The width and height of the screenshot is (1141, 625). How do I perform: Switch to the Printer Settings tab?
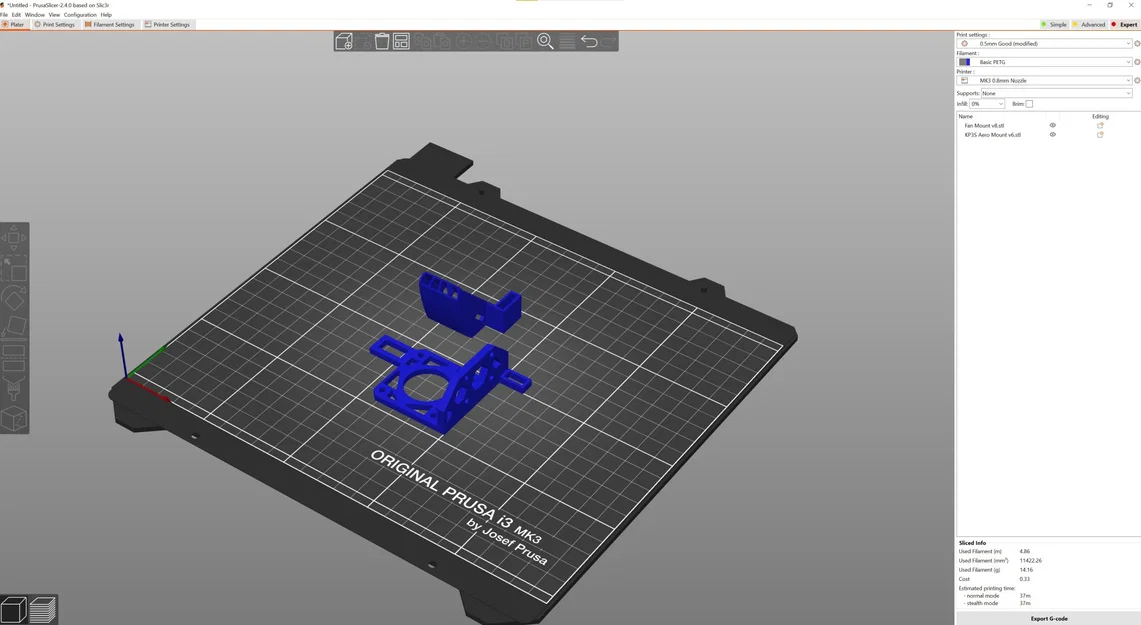[x=167, y=25]
